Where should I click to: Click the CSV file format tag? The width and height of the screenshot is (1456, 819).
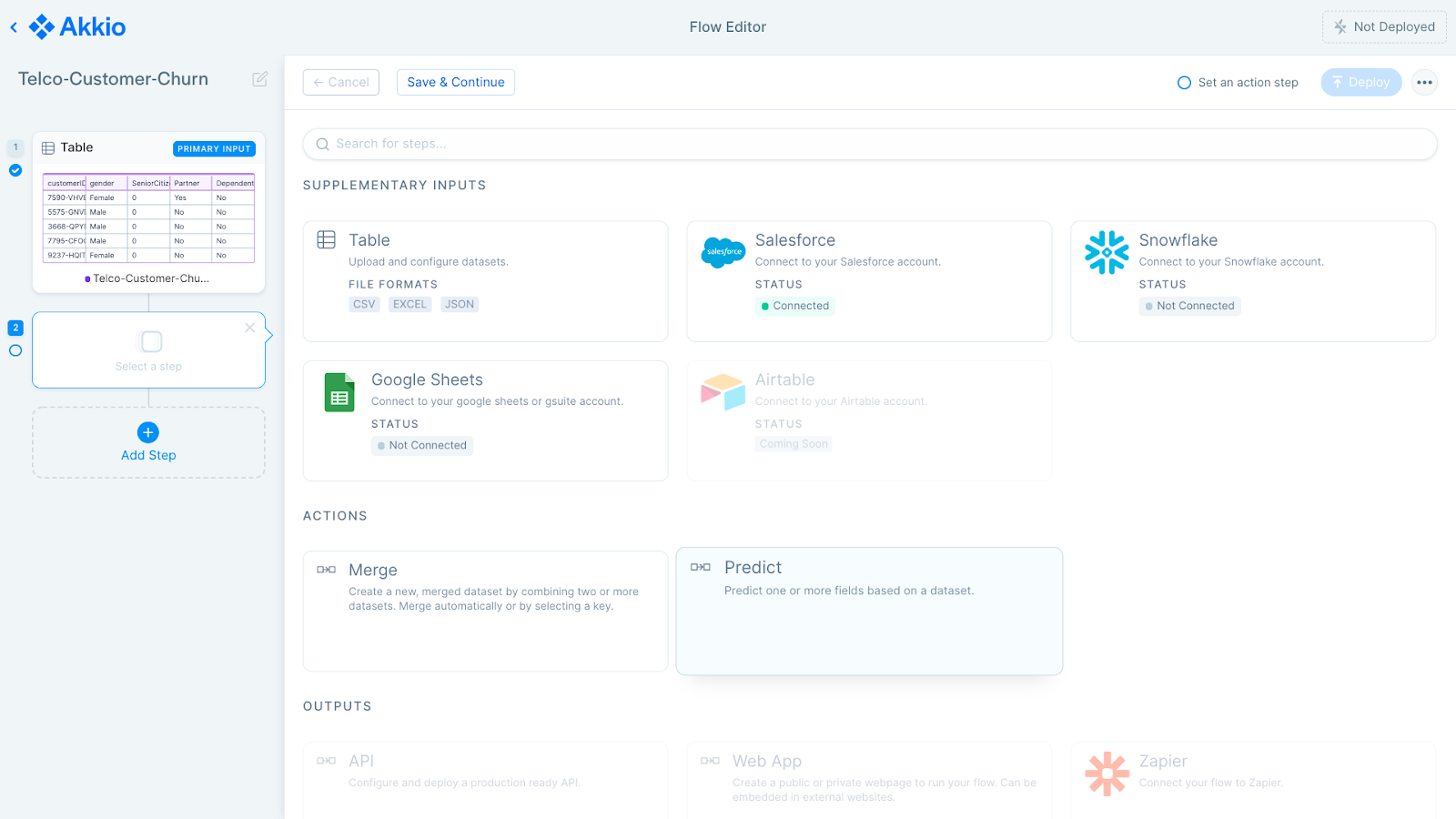pyautogui.click(x=364, y=305)
